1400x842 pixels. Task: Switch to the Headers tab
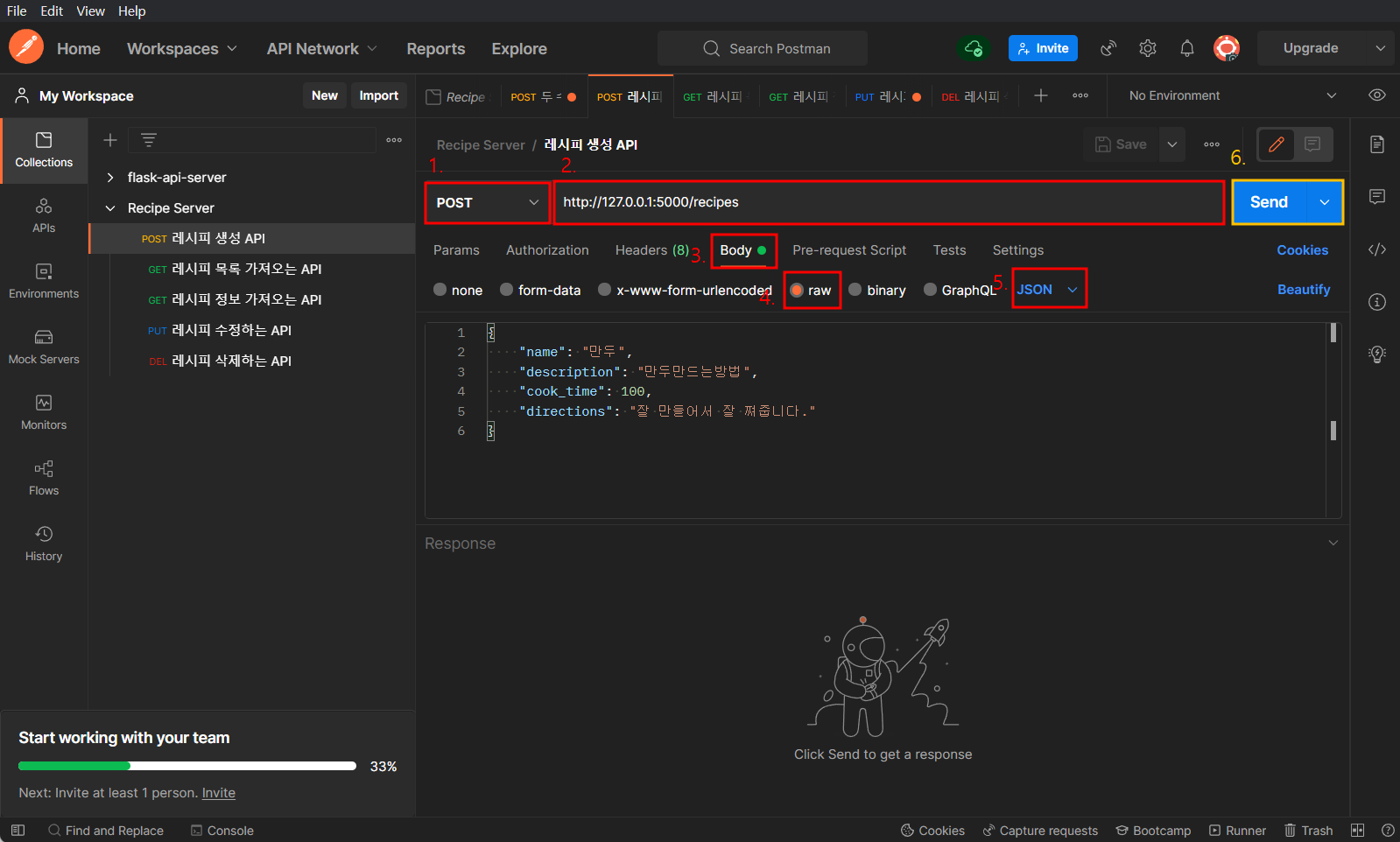pos(652,249)
